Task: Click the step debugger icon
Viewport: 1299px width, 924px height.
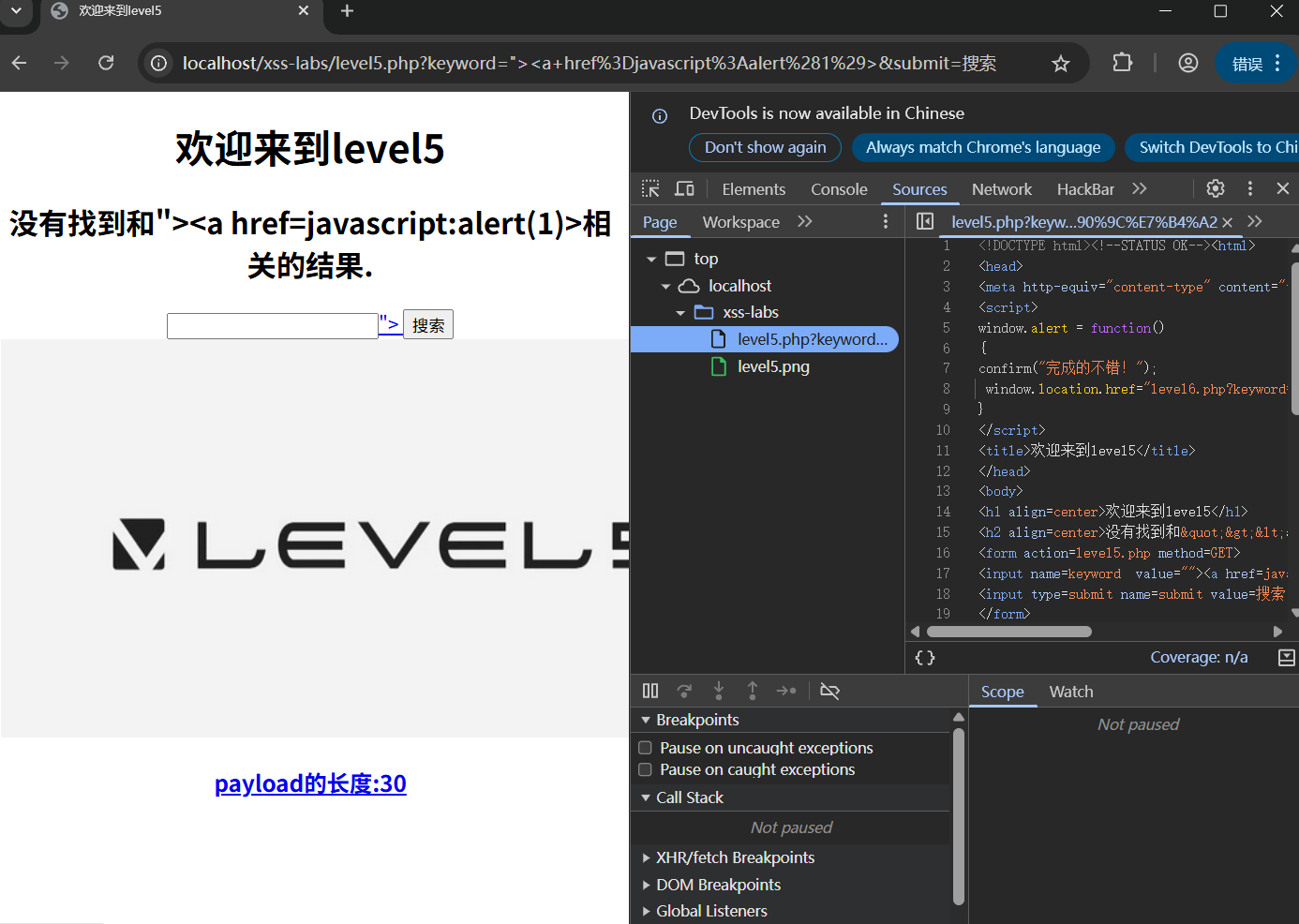Action: pos(786,691)
